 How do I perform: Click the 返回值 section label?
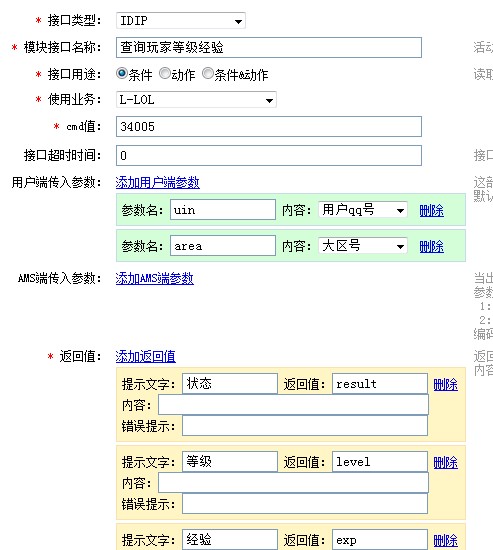(80, 356)
